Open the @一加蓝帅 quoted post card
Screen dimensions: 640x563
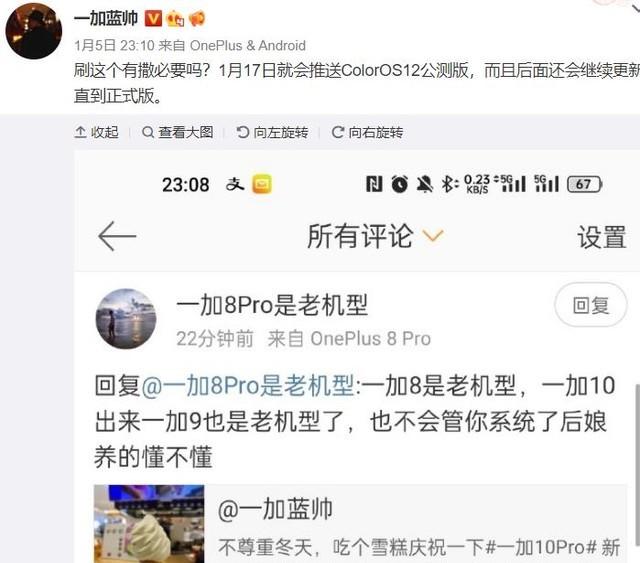(360, 524)
